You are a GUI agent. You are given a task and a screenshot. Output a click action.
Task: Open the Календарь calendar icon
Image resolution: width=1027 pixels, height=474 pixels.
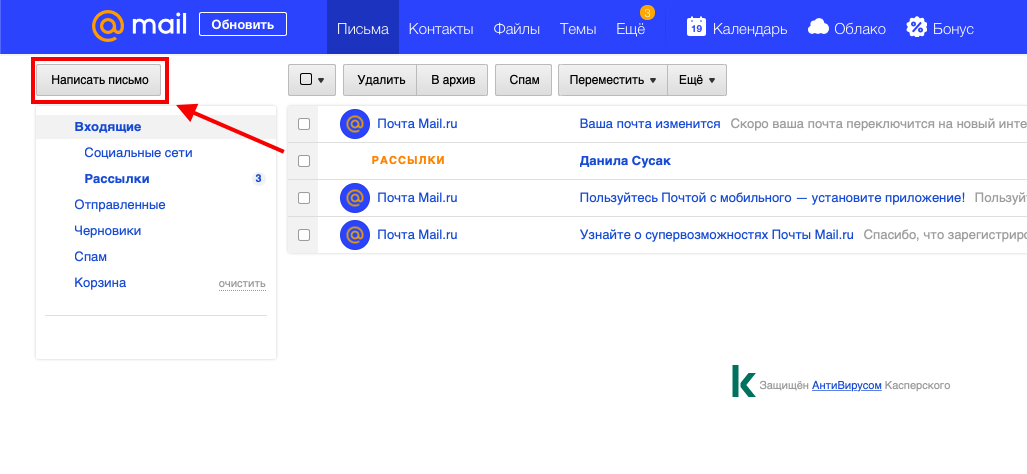coord(696,27)
